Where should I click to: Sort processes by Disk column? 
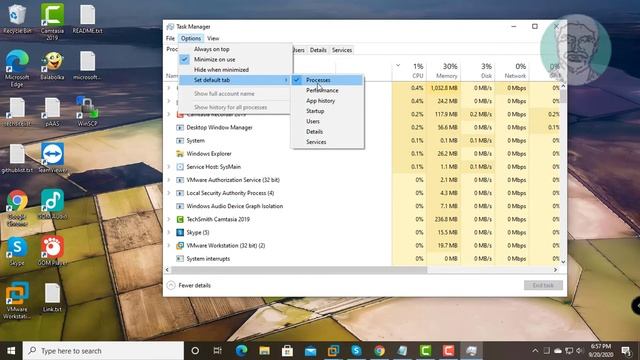pyautogui.click(x=477, y=71)
